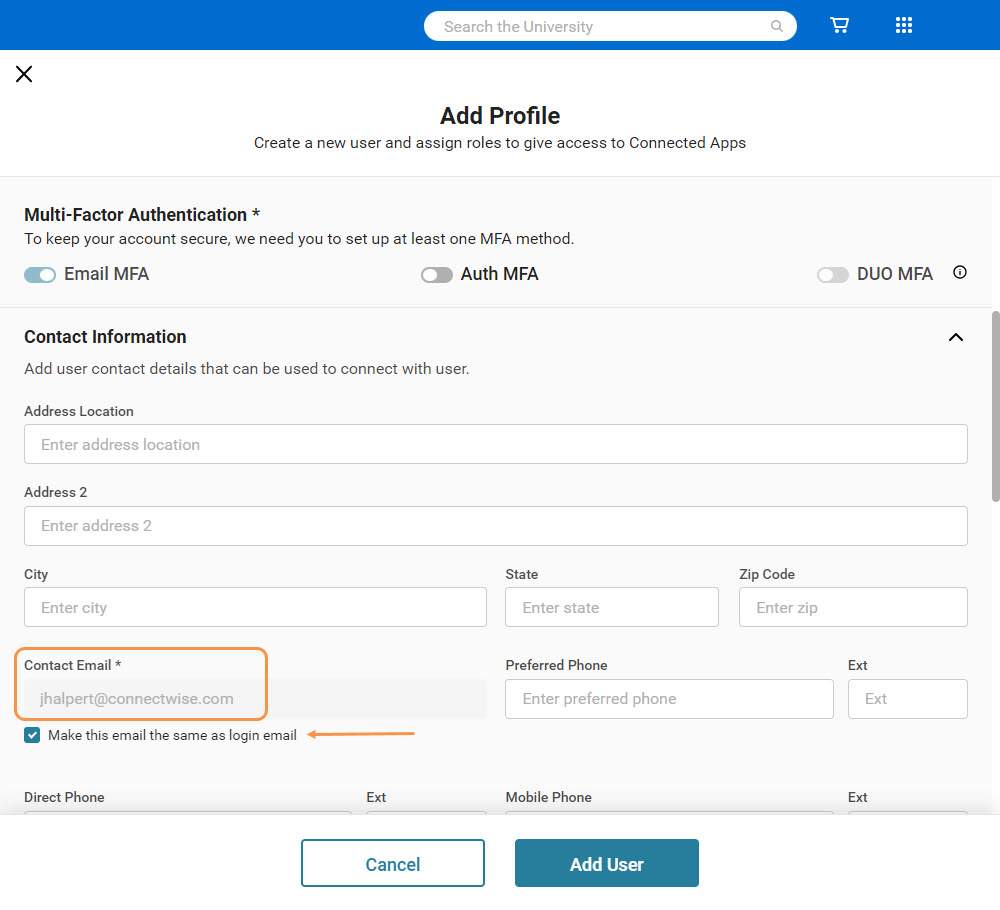Close the Add Profile dialog
This screenshot has height=910, width=1000.
24,74
